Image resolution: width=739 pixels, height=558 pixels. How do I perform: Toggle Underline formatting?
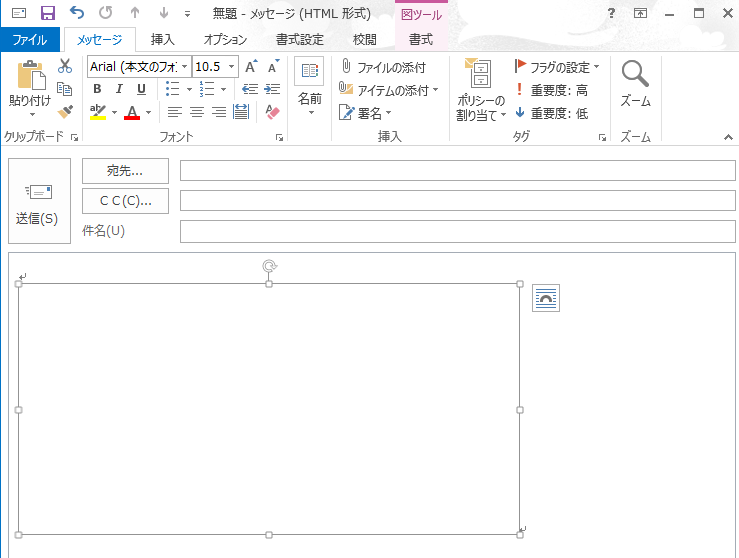coord(141,89)
